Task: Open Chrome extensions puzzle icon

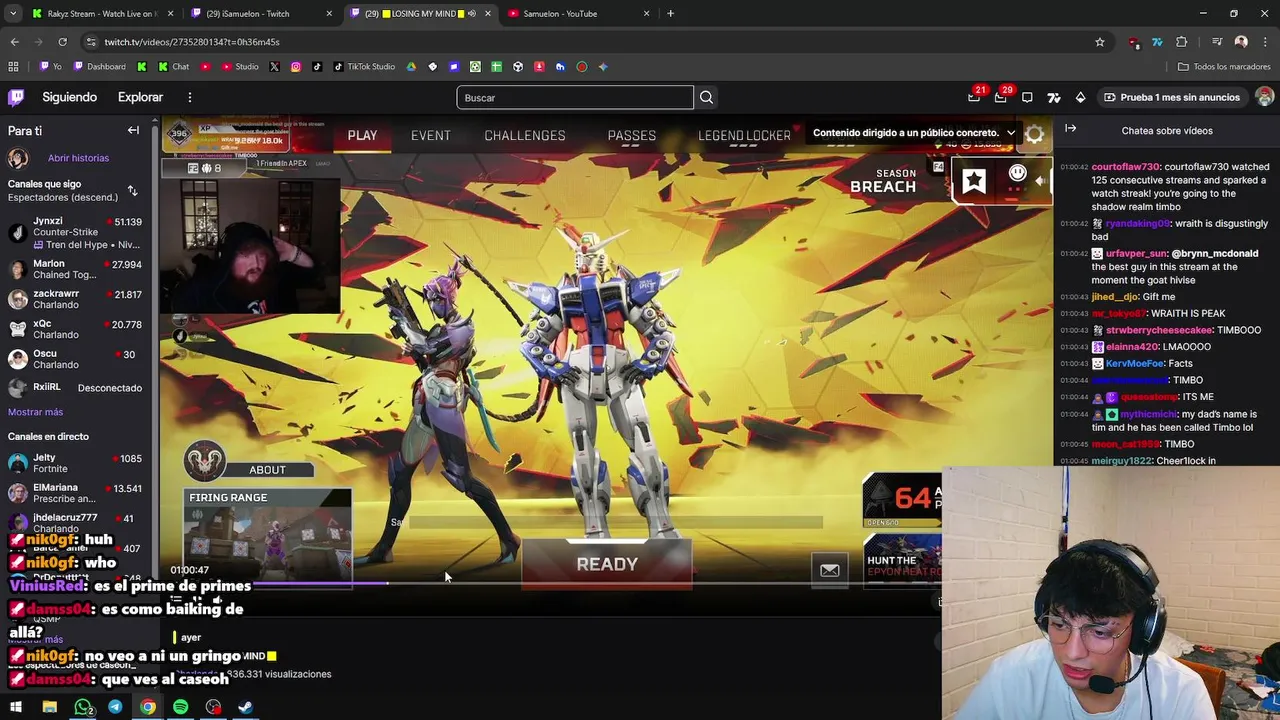Action: coord(1181,42)
